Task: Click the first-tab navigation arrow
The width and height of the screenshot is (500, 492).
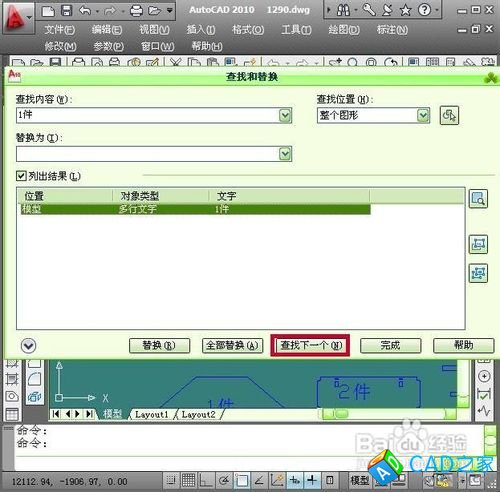Action: (56, 414)
